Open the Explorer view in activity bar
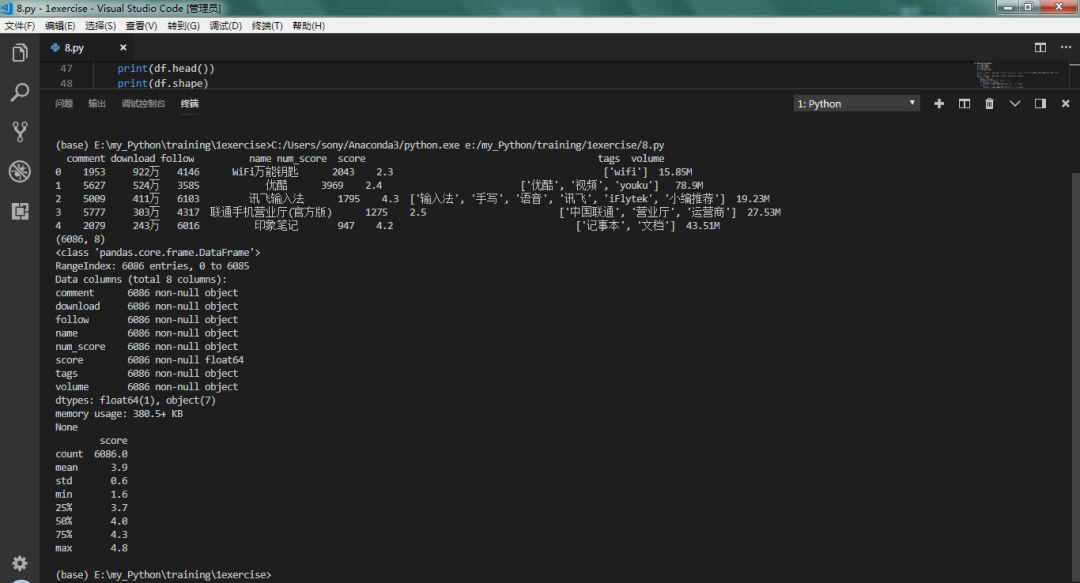The image size is (1080, 583). click(x=20, y=53)
